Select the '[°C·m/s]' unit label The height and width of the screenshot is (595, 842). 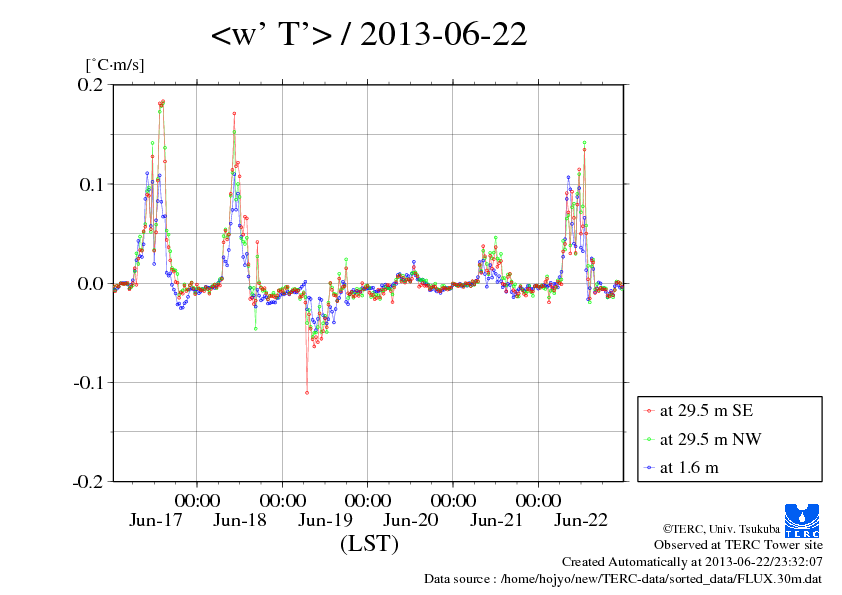115,65
